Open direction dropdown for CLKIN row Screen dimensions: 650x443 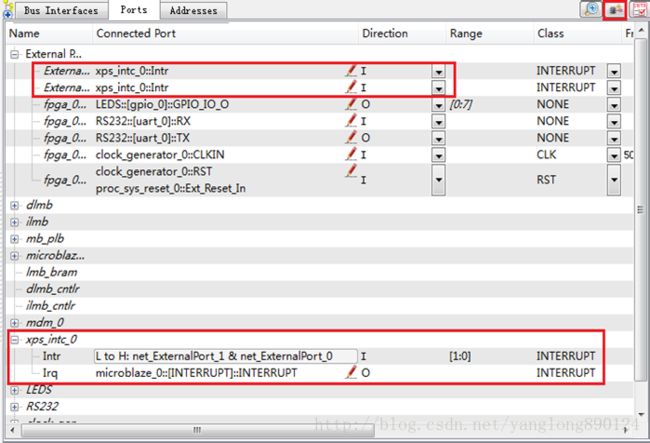[438, 155]
